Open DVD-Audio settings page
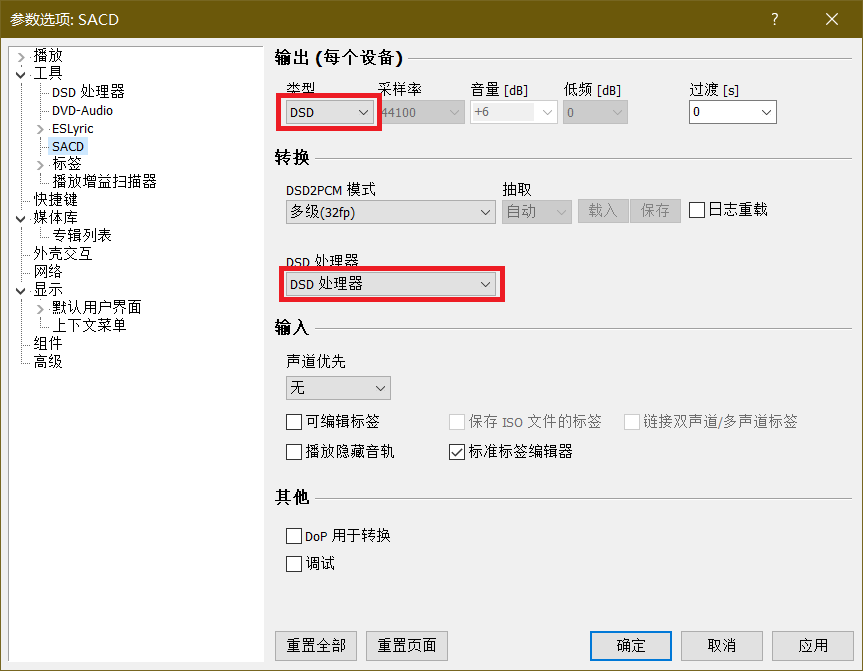 point(82,110)
